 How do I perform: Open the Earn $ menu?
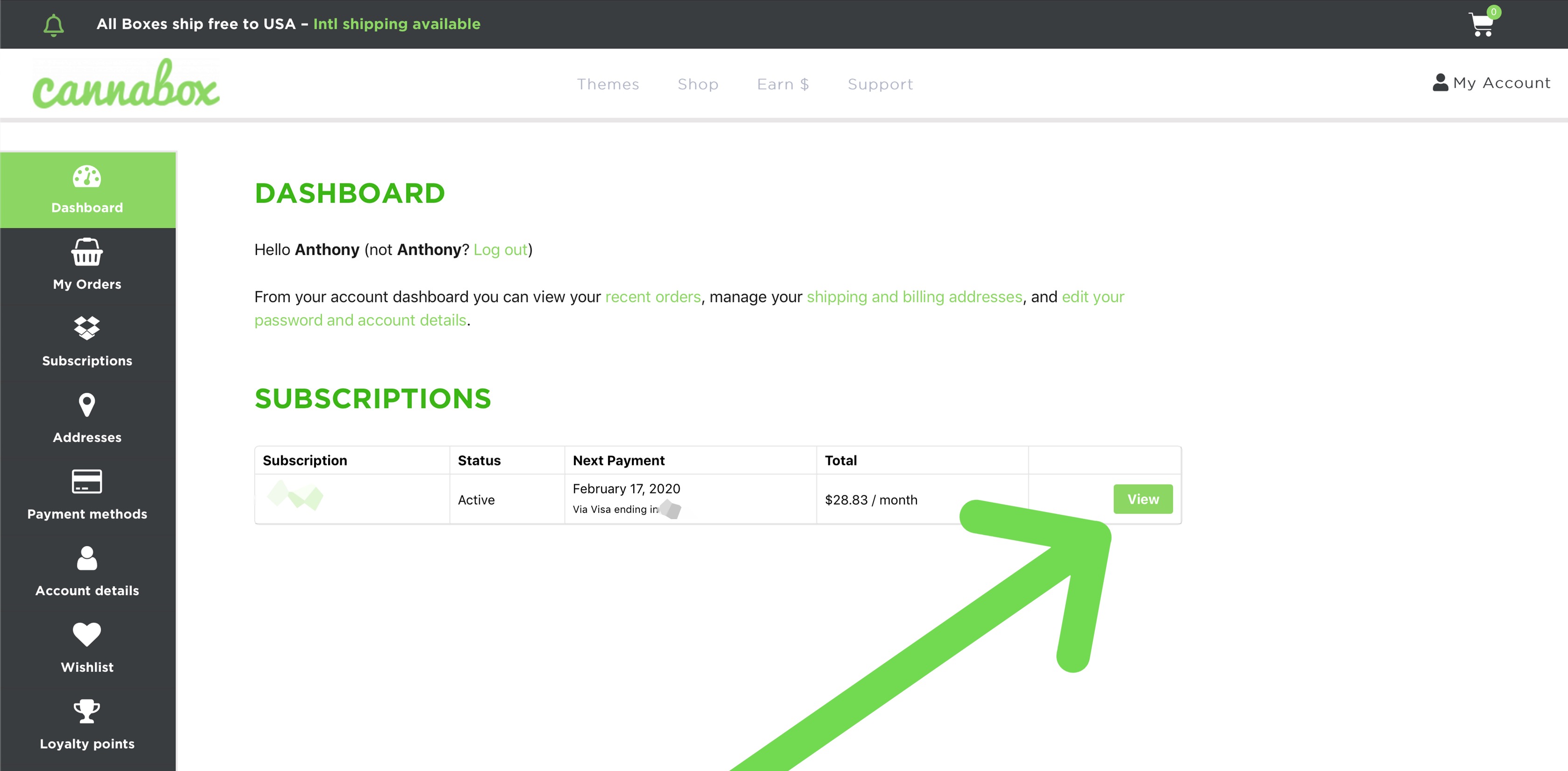click(783, 84)
